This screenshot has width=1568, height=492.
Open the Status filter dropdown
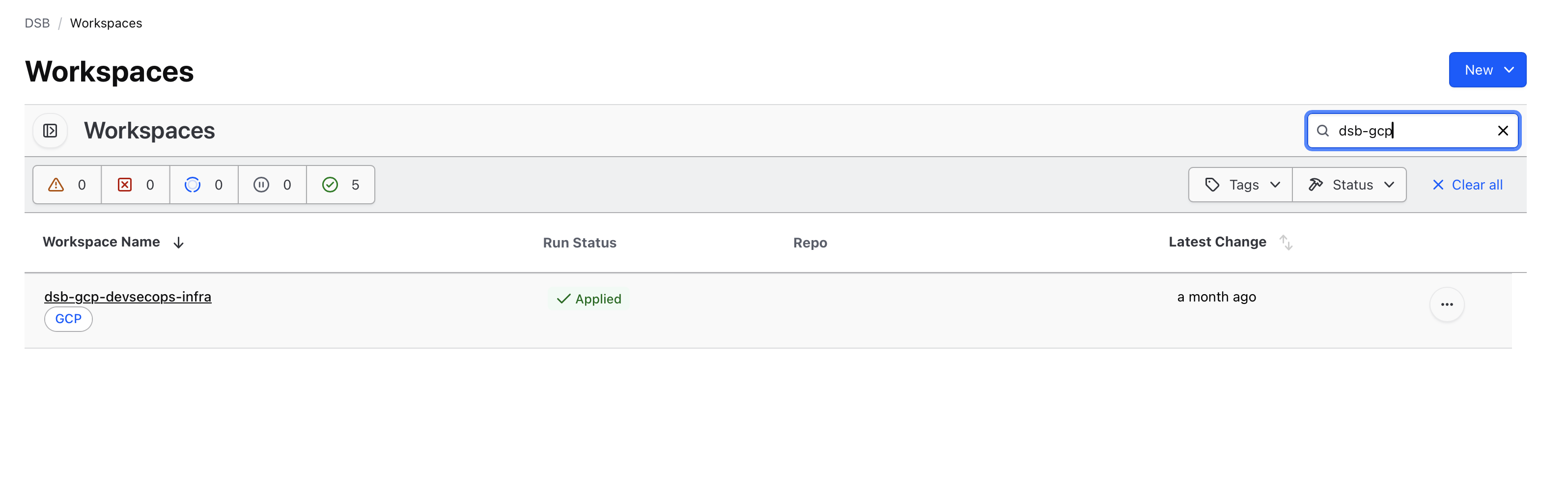pos(1349,185)
